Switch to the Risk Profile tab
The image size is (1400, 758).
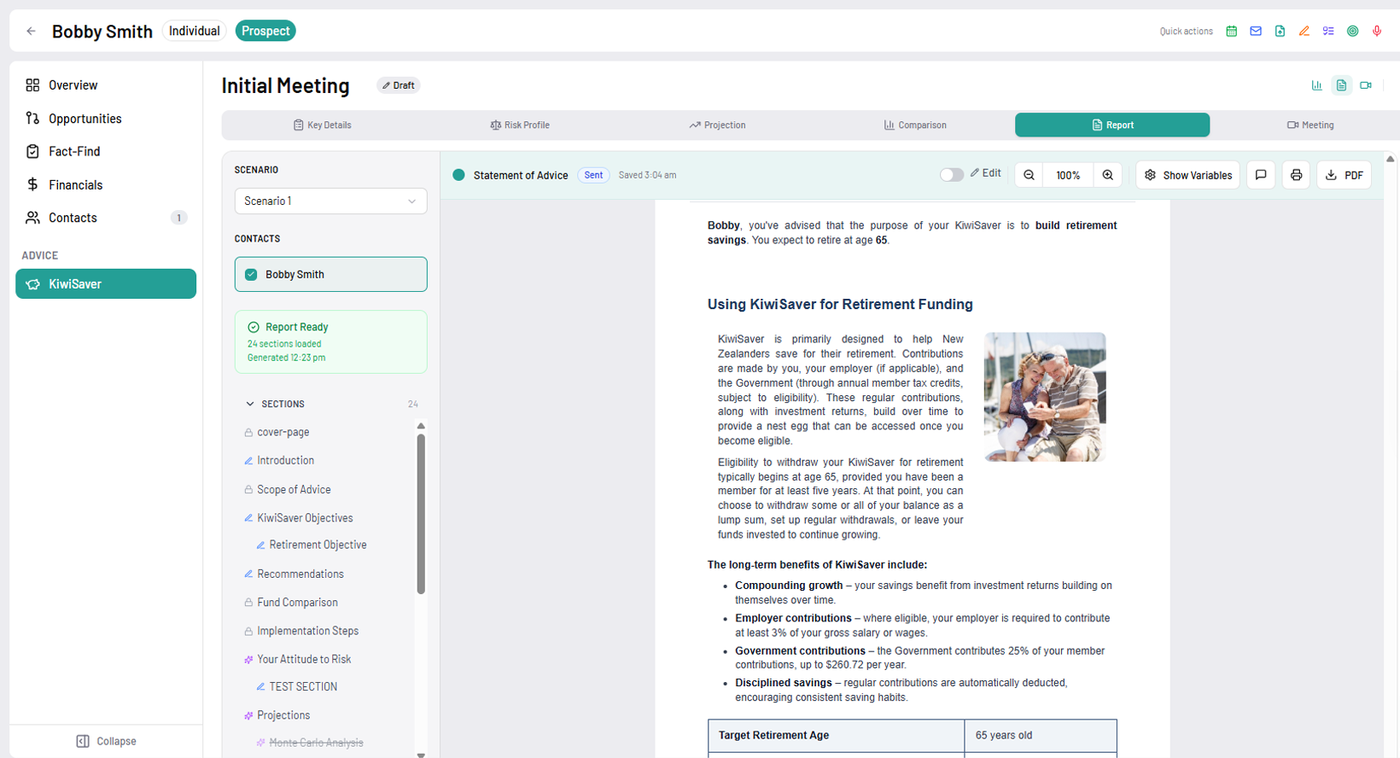tap(519, 125)
